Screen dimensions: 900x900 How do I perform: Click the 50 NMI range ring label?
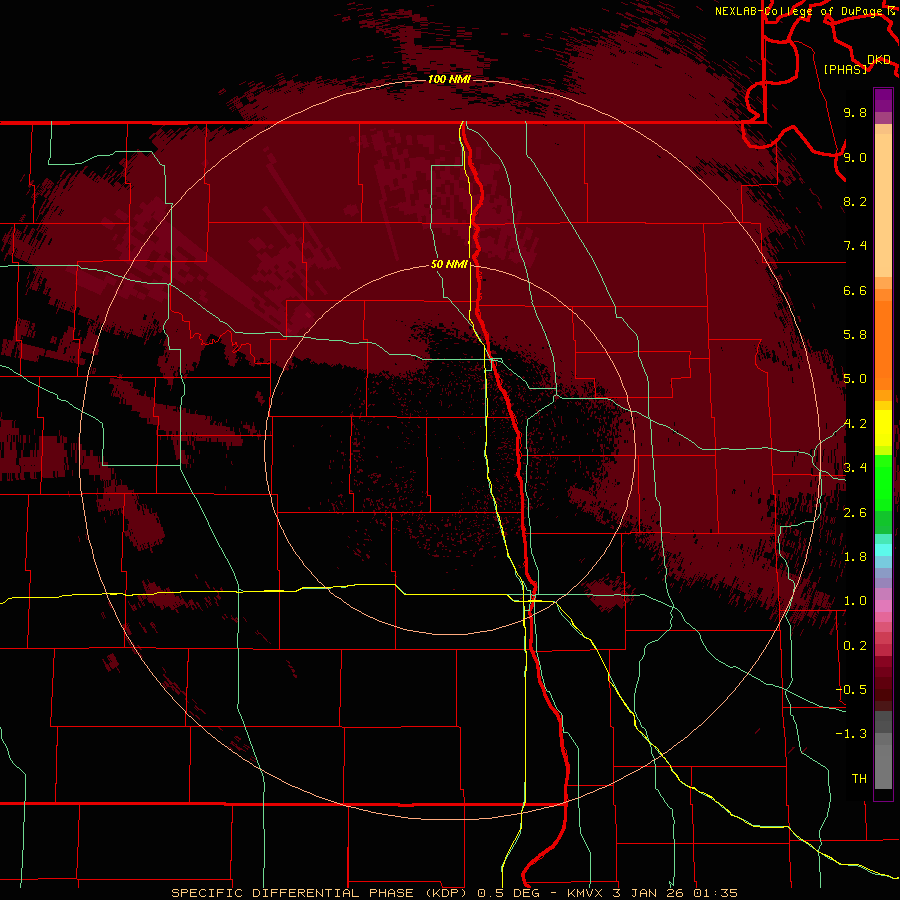[449, 264]
